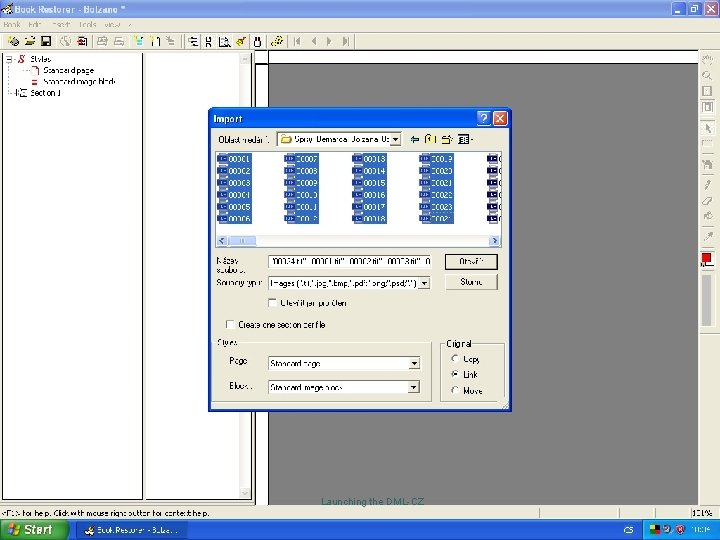Select the pencil tool in right toolbar

coord(707,185)
